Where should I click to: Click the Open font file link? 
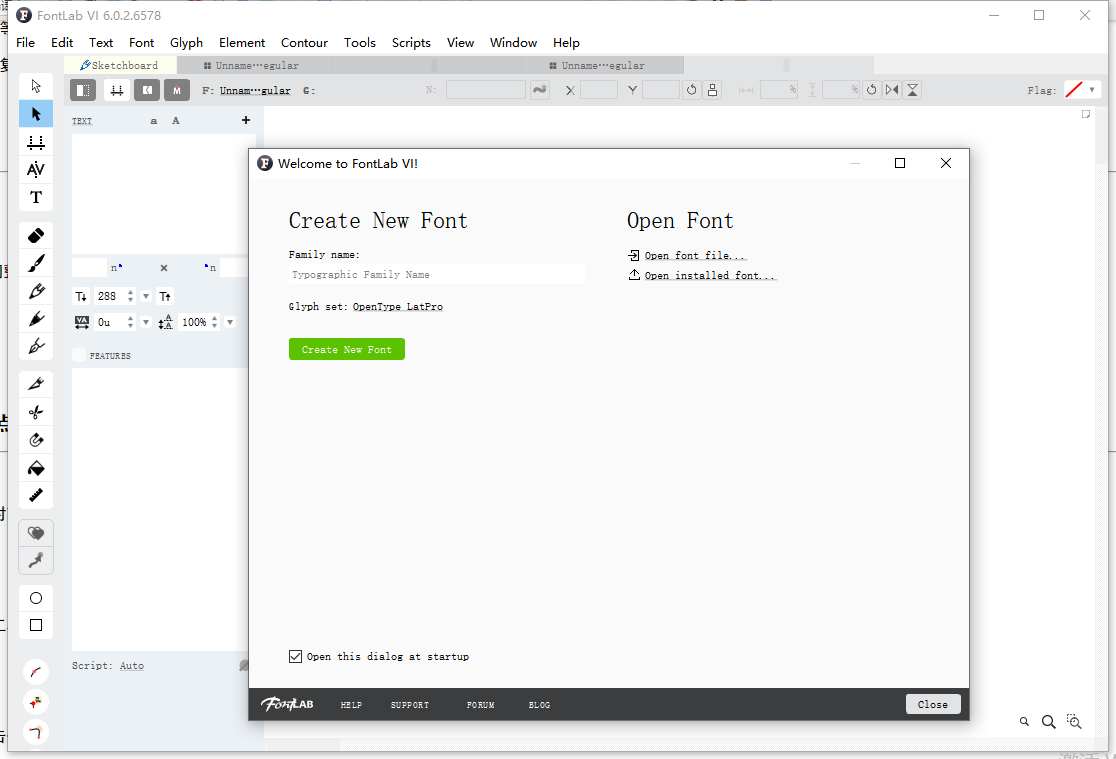point(695,256)
